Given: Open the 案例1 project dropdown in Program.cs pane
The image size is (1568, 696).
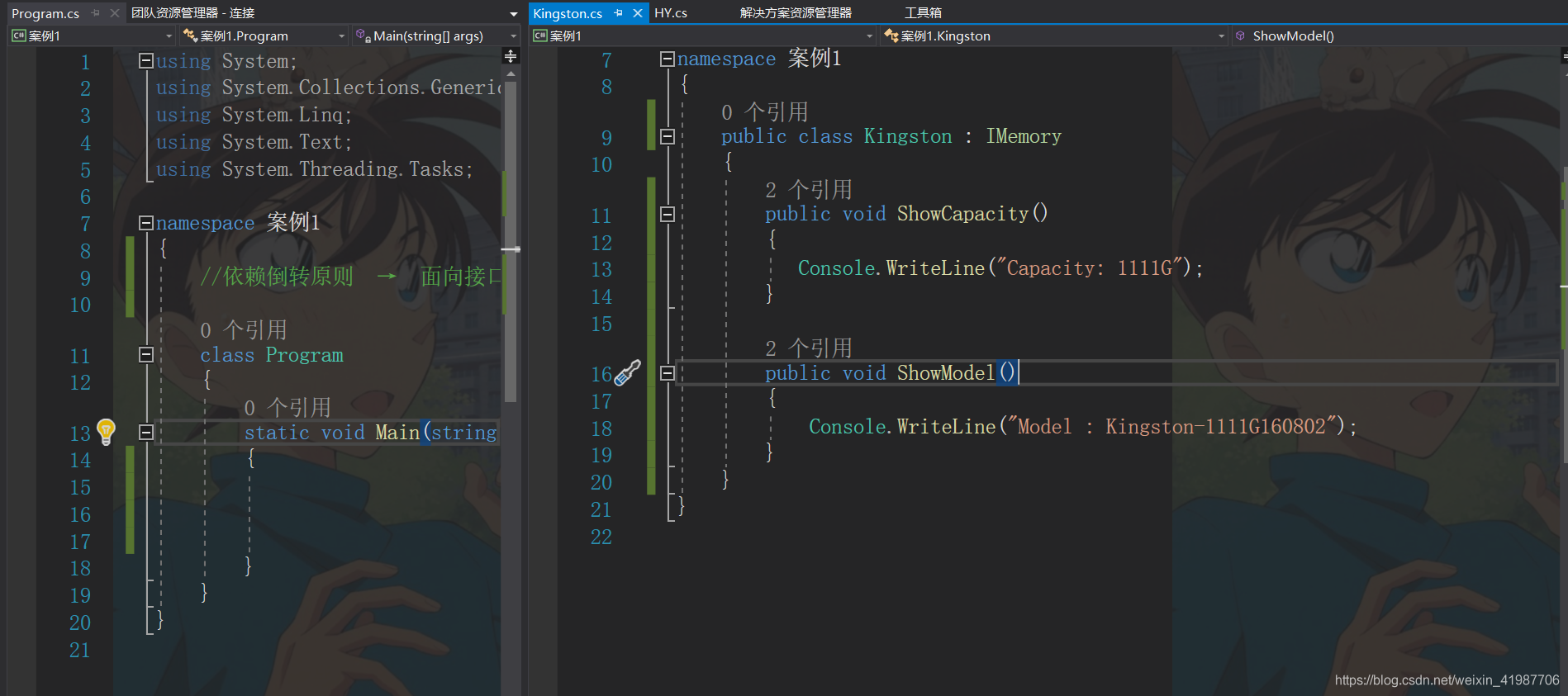Looking at the screenshot, I should [x=91, y=36].
